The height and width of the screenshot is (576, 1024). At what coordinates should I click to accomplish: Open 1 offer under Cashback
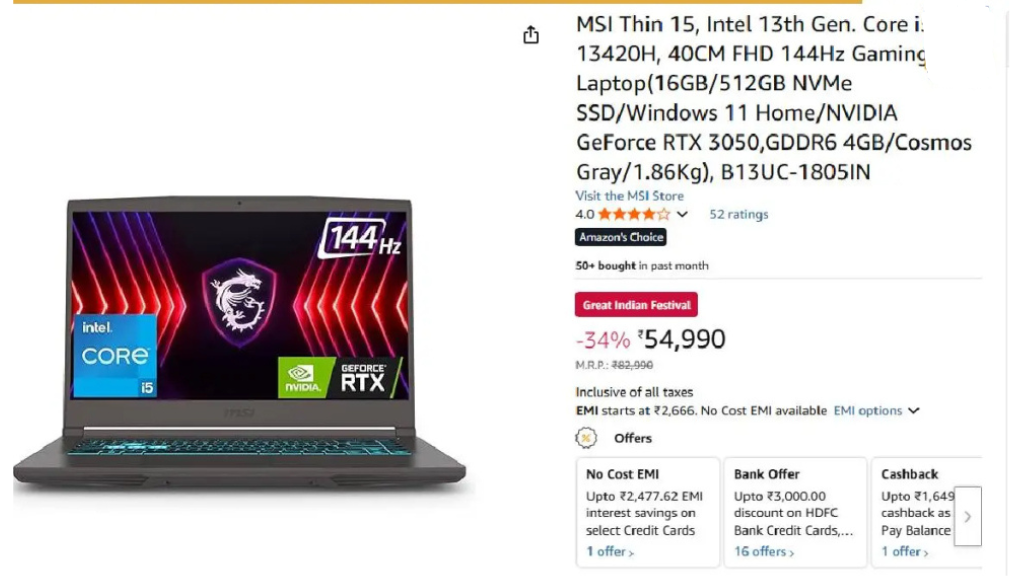pyautogui.click(x=904, y=552)
